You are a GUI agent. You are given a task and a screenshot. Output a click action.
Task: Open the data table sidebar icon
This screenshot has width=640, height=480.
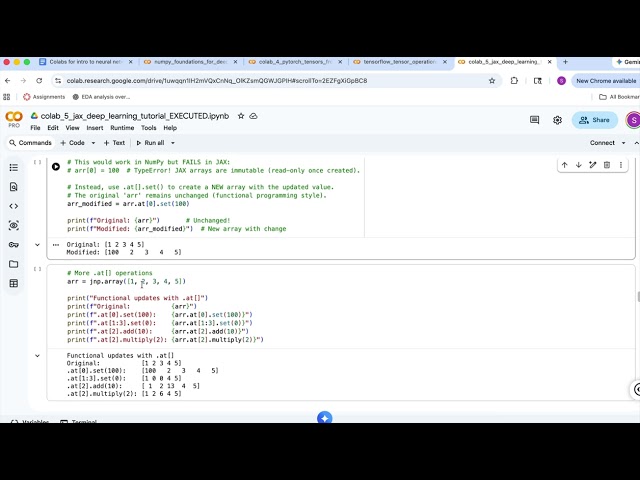(13, 283)
